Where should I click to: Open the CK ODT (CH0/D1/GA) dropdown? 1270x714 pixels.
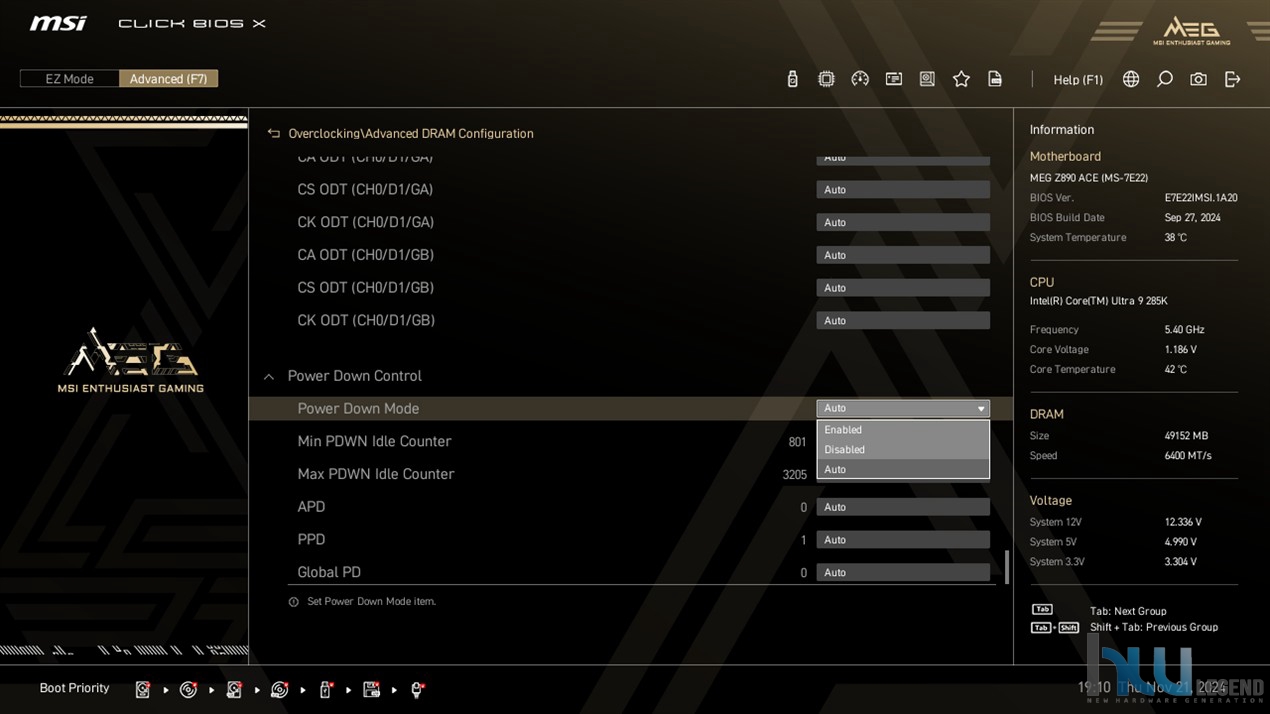coord(903,222)
